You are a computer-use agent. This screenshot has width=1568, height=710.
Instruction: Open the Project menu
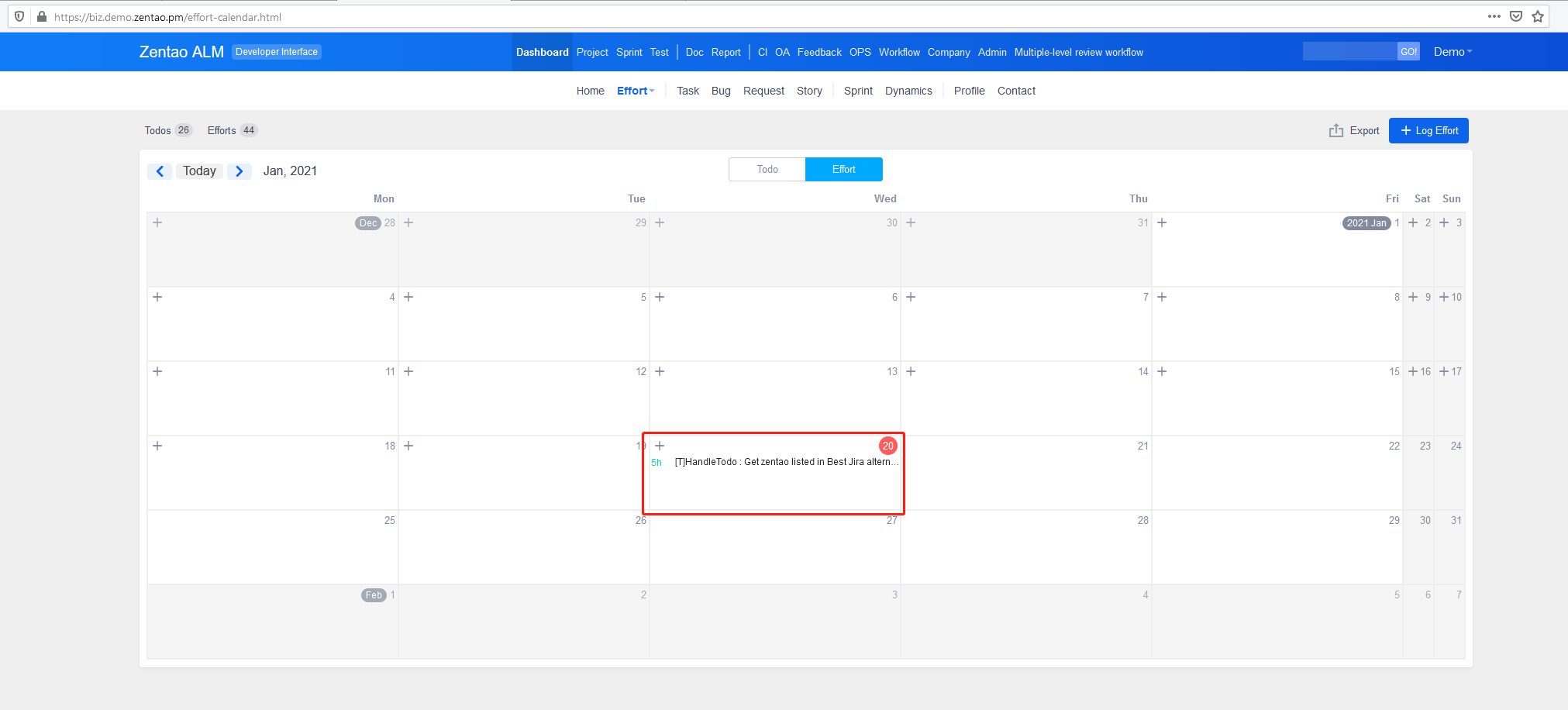(592, 52)
